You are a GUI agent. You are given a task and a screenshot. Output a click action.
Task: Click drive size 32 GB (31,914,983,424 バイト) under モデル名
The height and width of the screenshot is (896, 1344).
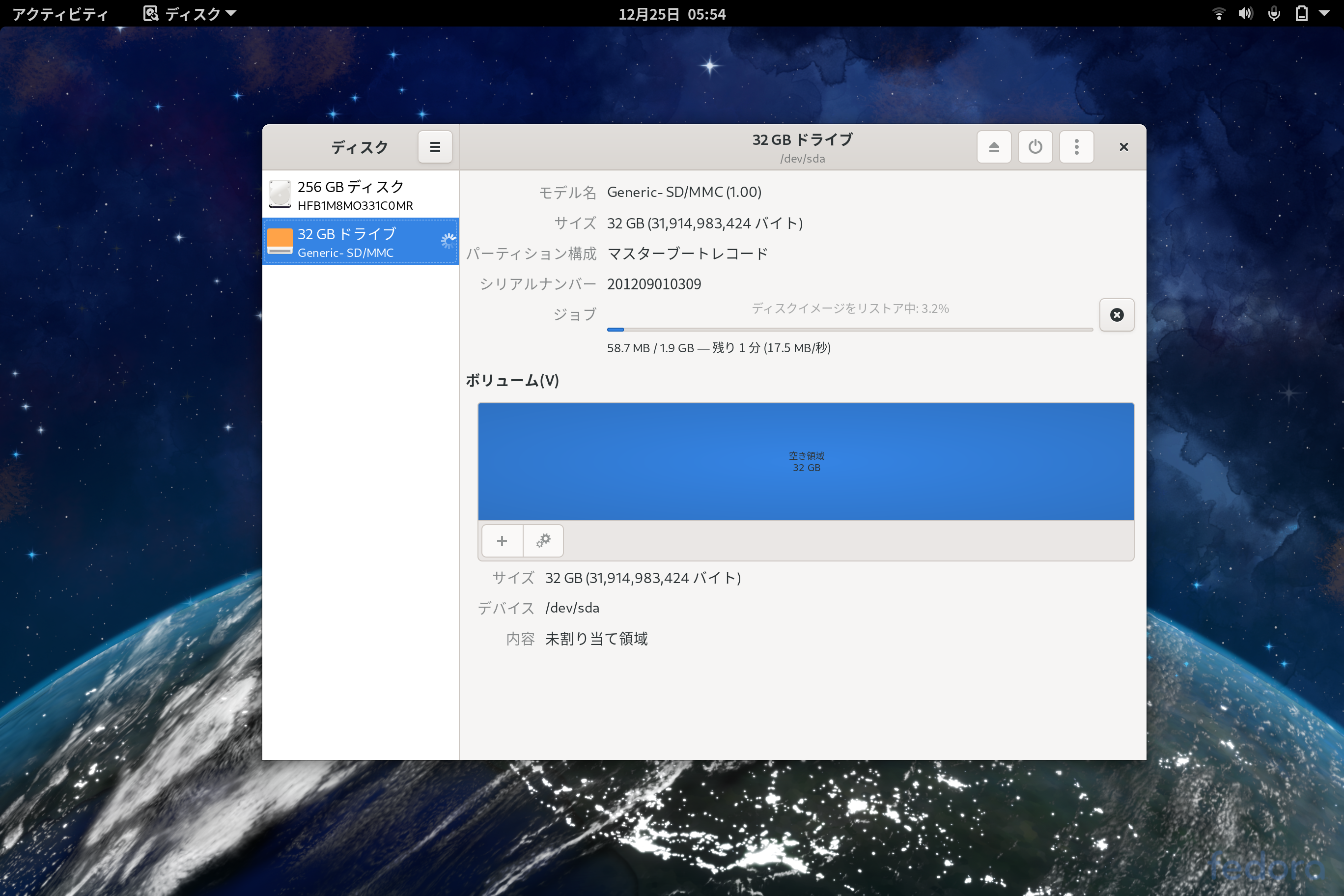(x=704, y=223)
